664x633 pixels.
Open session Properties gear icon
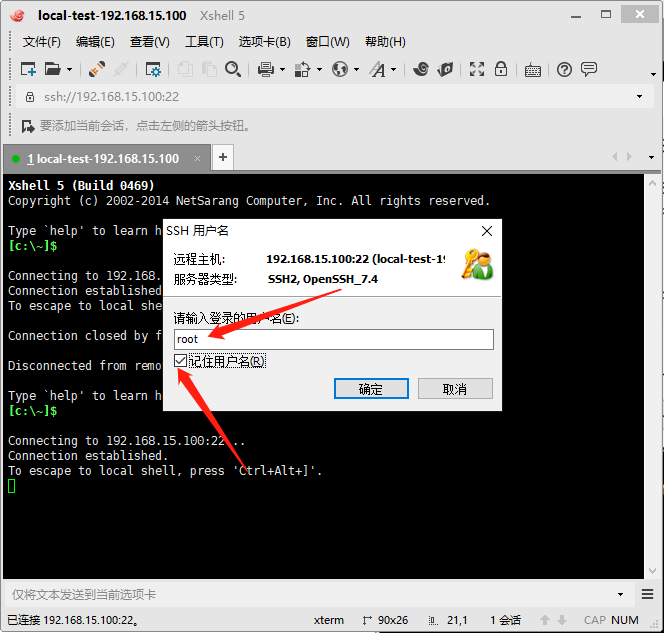[153, 69]
